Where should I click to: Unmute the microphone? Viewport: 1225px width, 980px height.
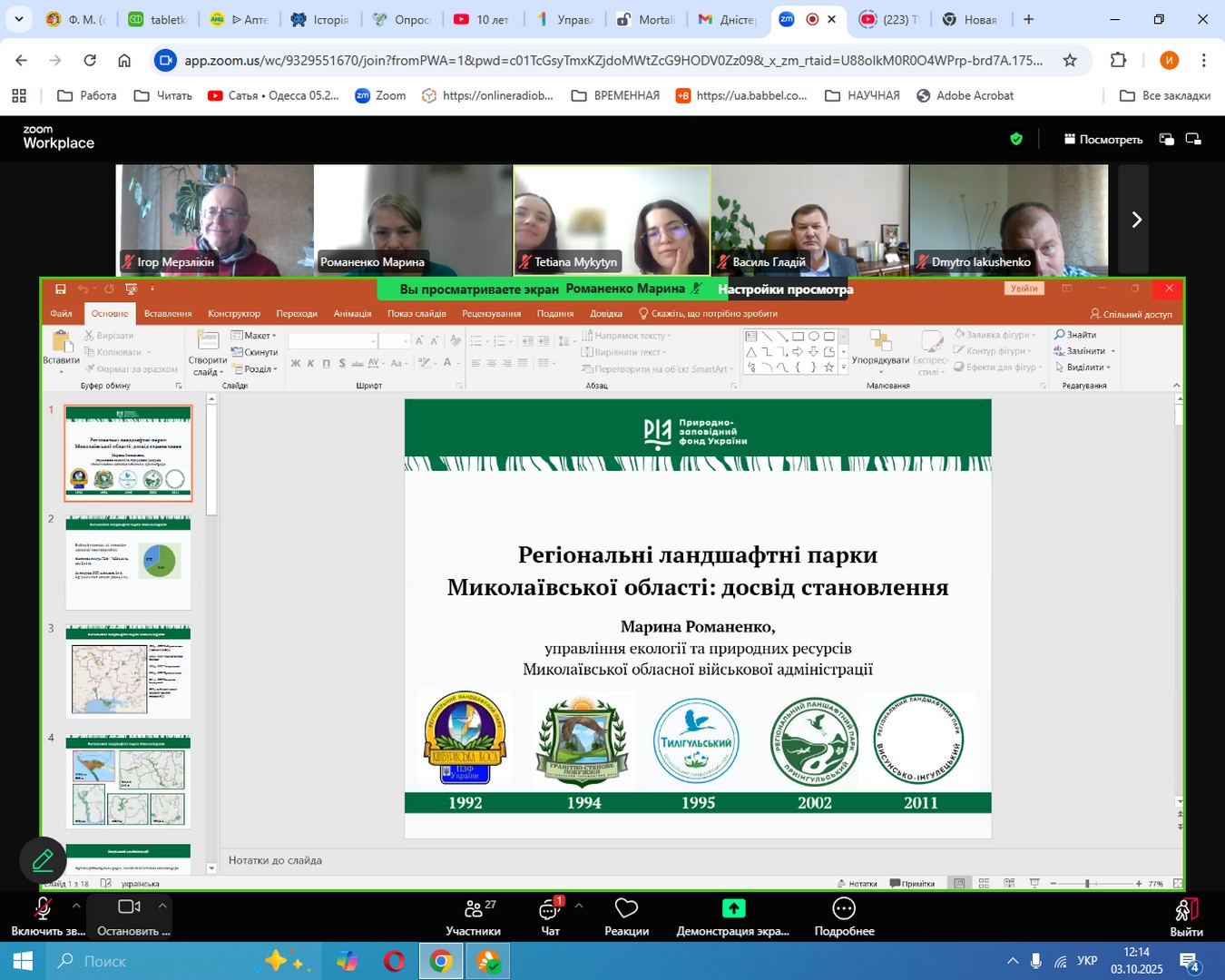click(x=42, y=908)
